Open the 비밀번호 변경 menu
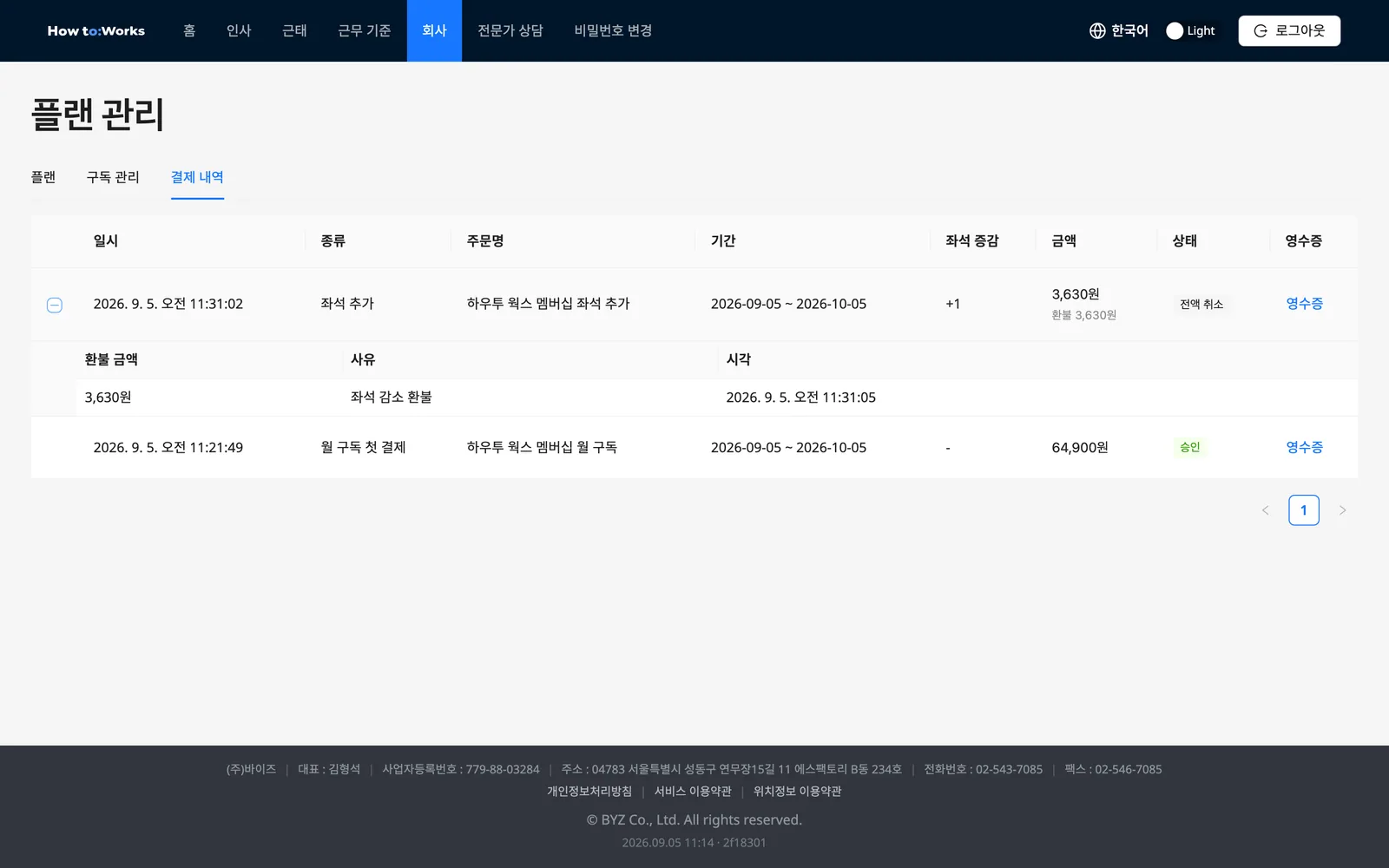This screenshot has width=1389, height=868. pos(613,30)
